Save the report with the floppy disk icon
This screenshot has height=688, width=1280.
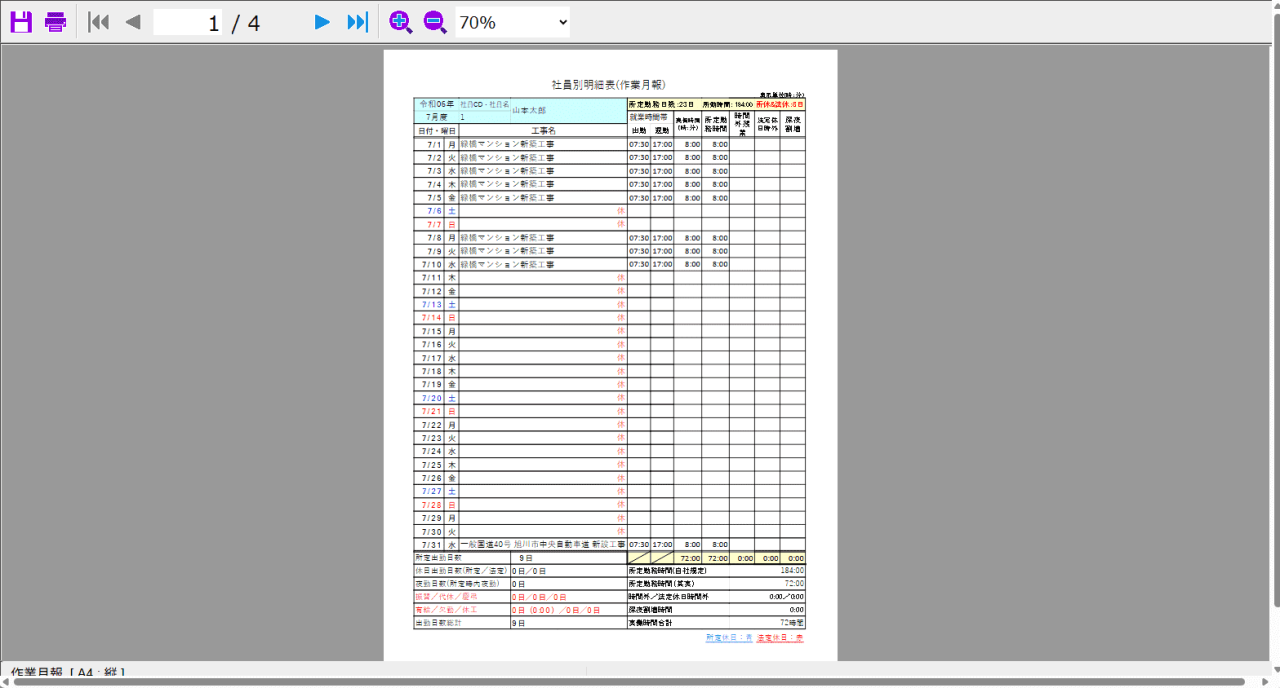click(x=21, y=22)
